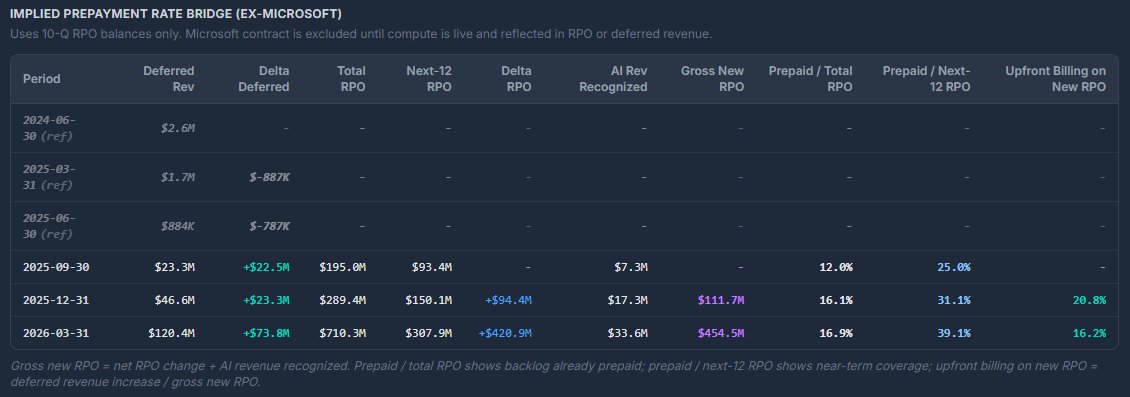This screenshot has height=397, width=1130.
Task: Click the 31.1% prepaid next-12 value
Action: point(954,300)
